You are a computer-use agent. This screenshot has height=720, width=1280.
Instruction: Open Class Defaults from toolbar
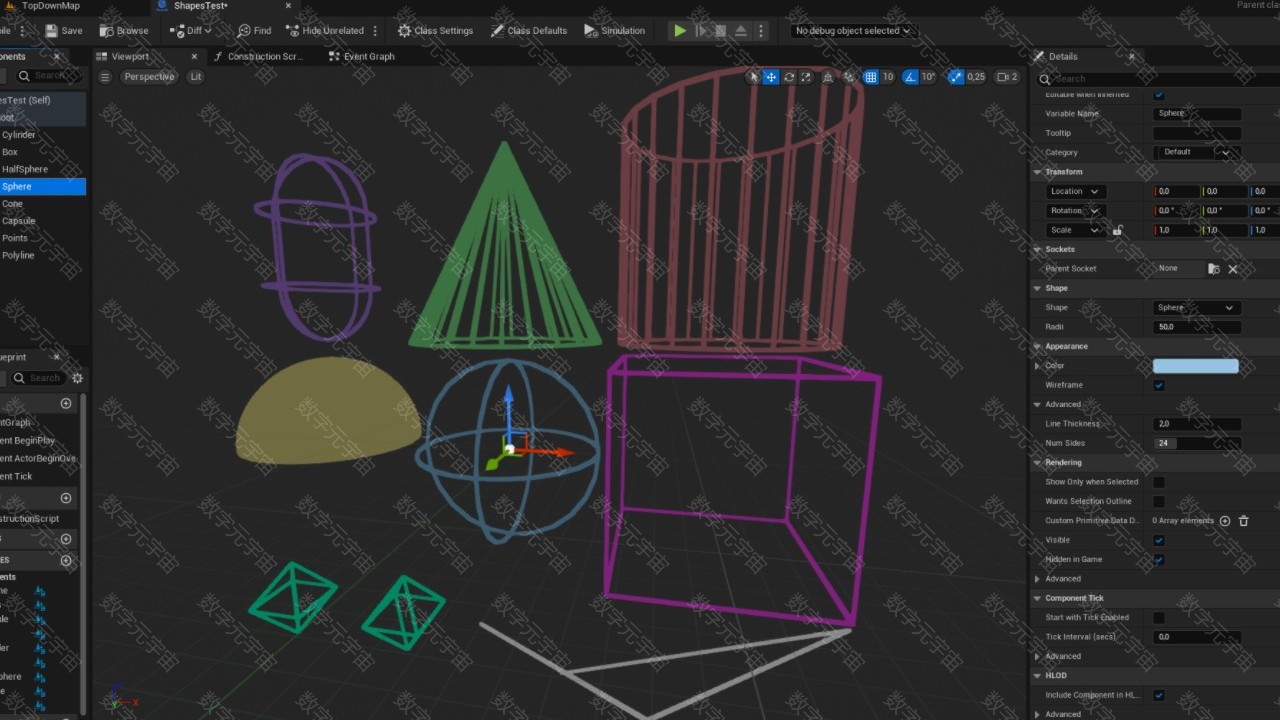coord(529,31)
